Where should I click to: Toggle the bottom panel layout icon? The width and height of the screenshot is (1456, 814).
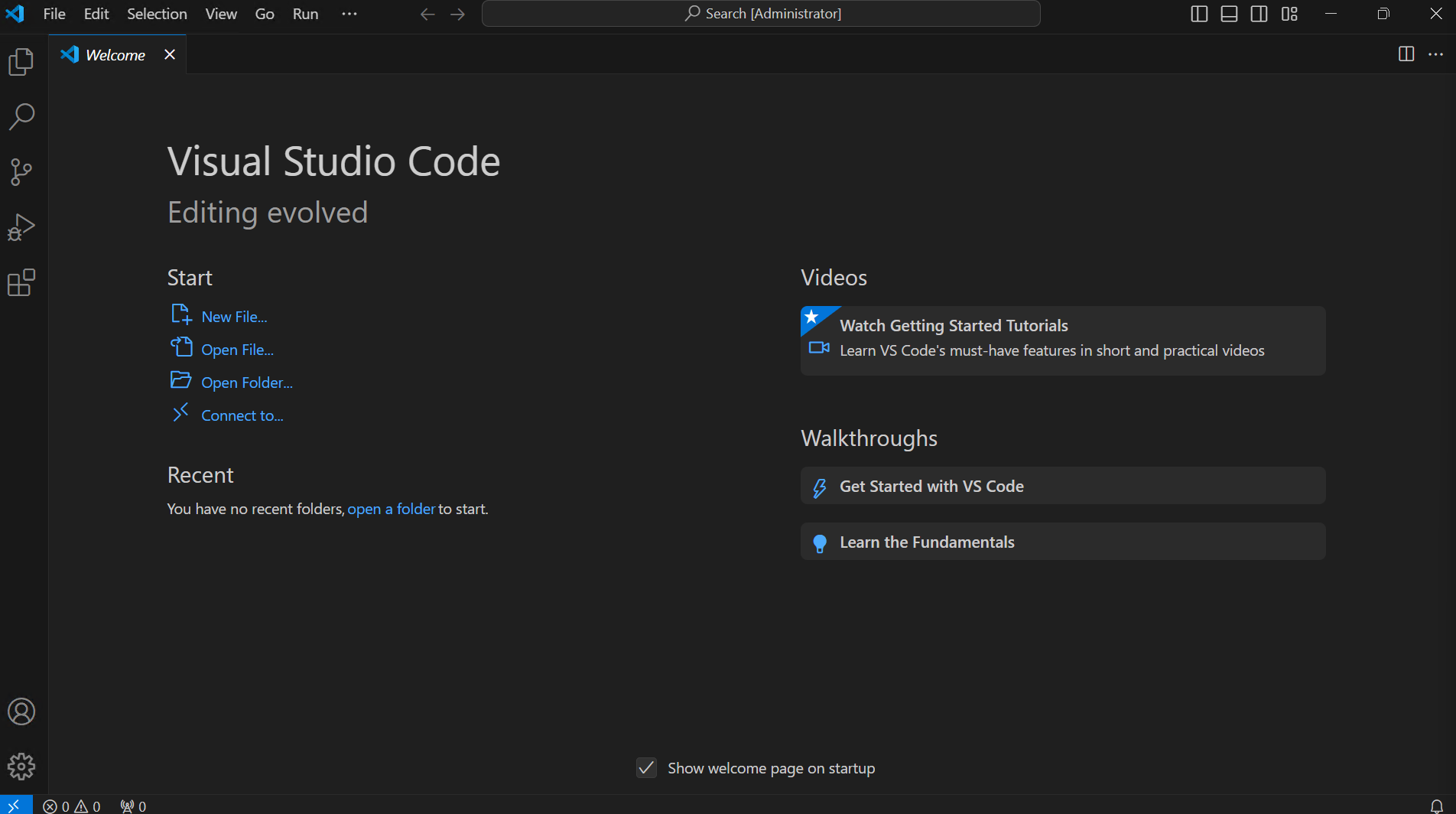pos(1229,14)
